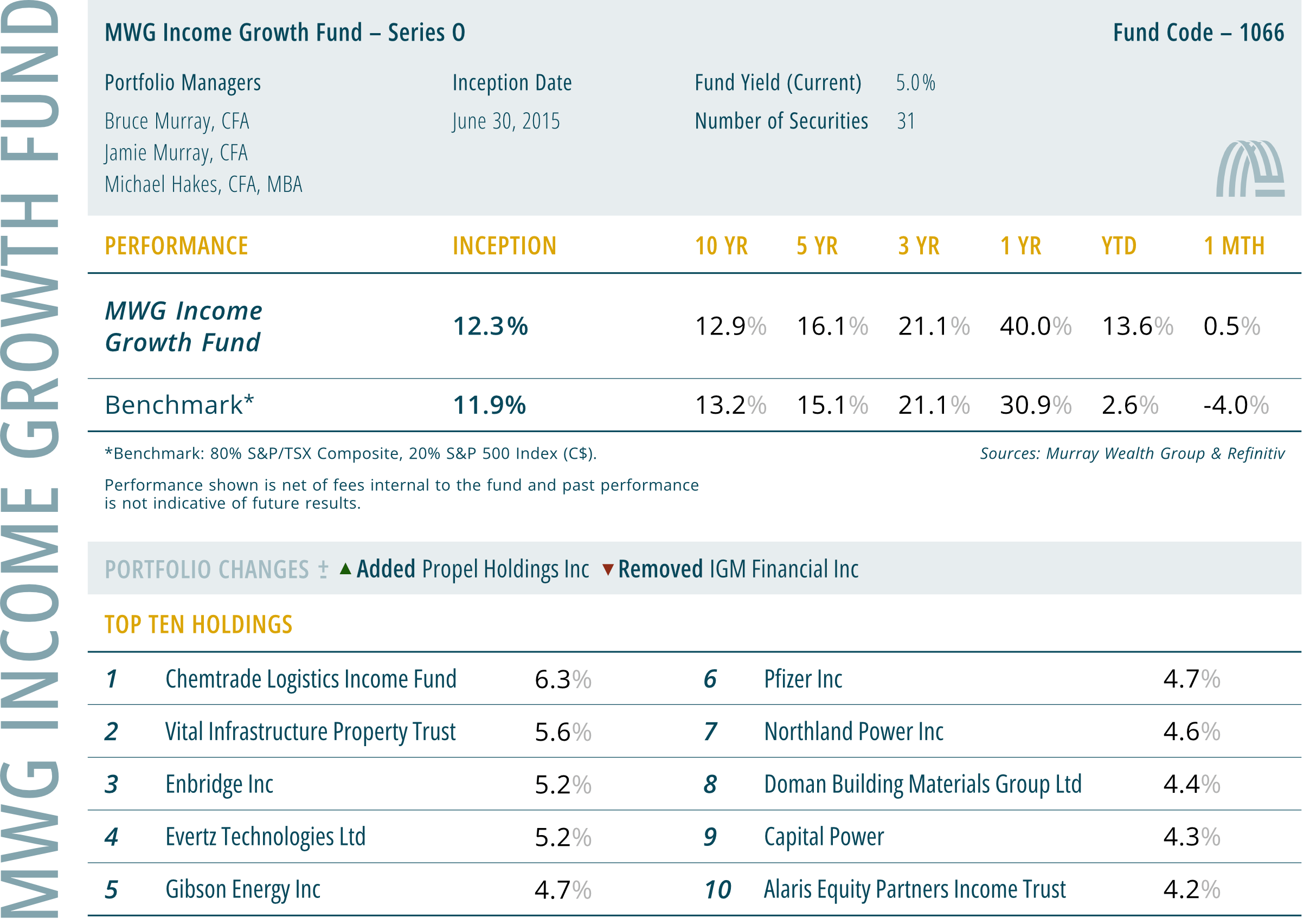Open the Vital Infrastructure Property Trust holding
The height and width of the screenshot is (924, 1310).
(x=310, y=732)
